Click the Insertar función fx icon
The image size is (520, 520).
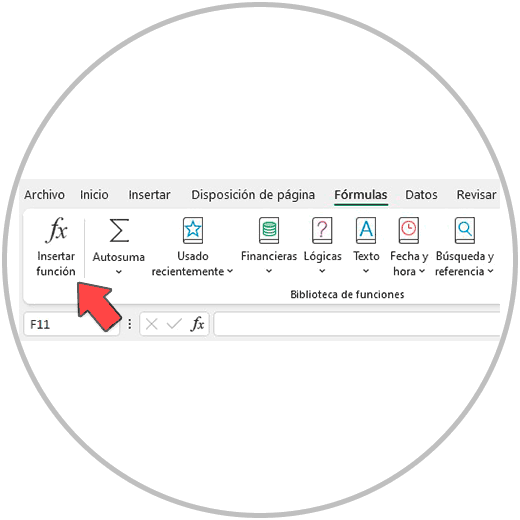[56, 230]
